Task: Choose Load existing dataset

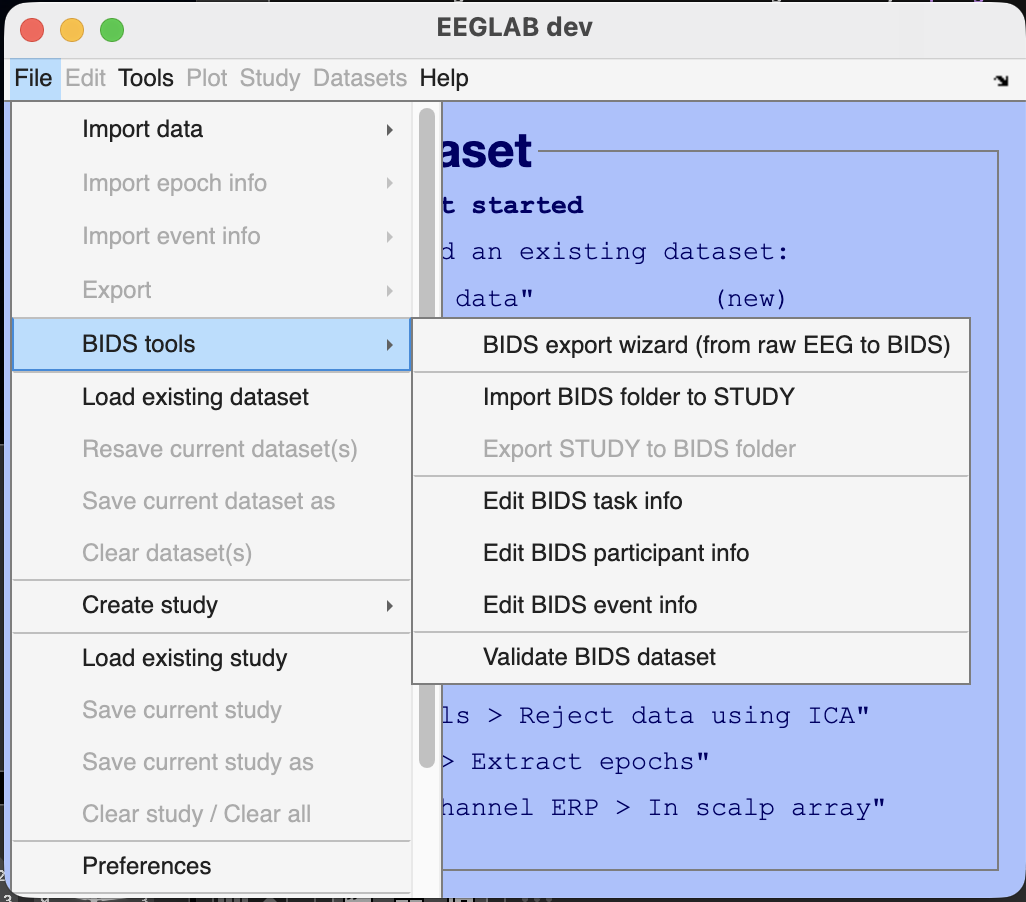Action: click(x=195, y=397)
